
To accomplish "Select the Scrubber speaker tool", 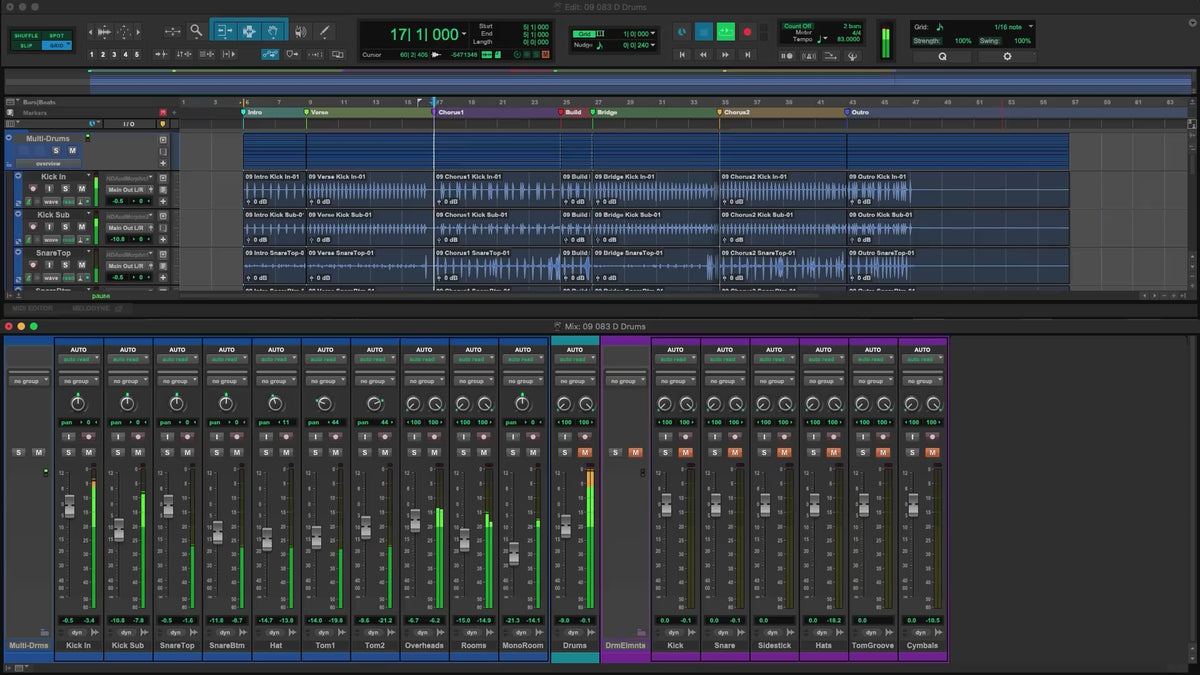I will pos(300,31).
